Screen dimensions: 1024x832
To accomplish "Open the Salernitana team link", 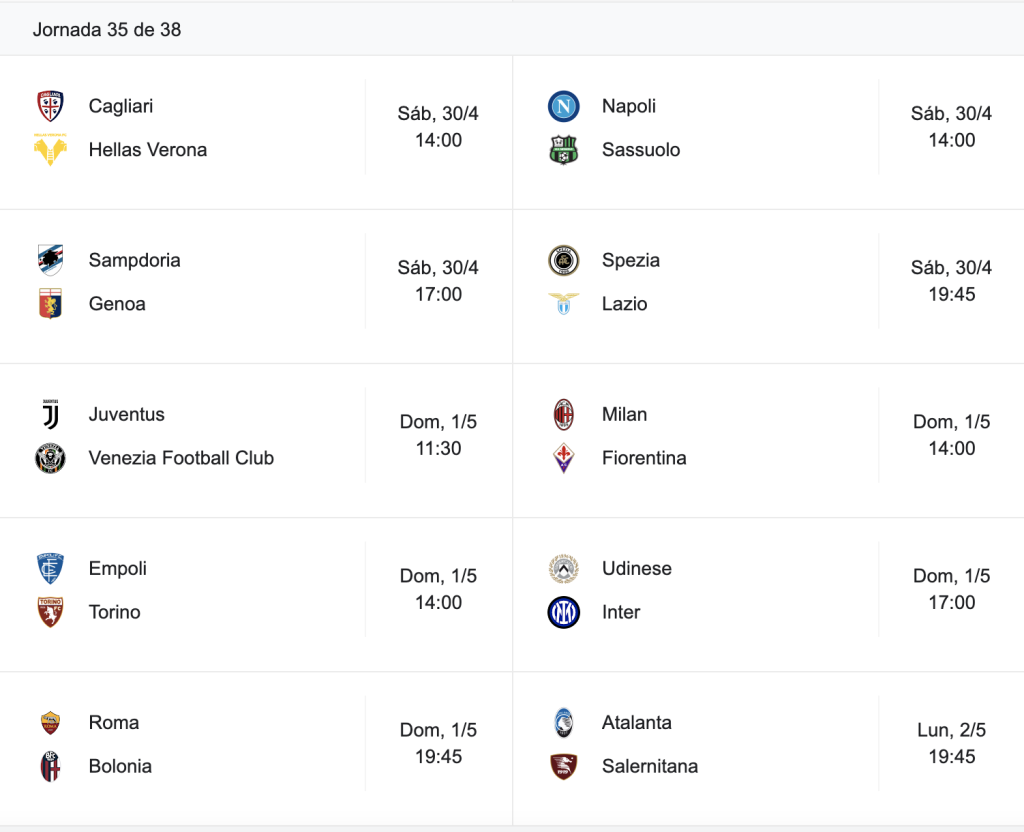I will (x=650, y=766).
